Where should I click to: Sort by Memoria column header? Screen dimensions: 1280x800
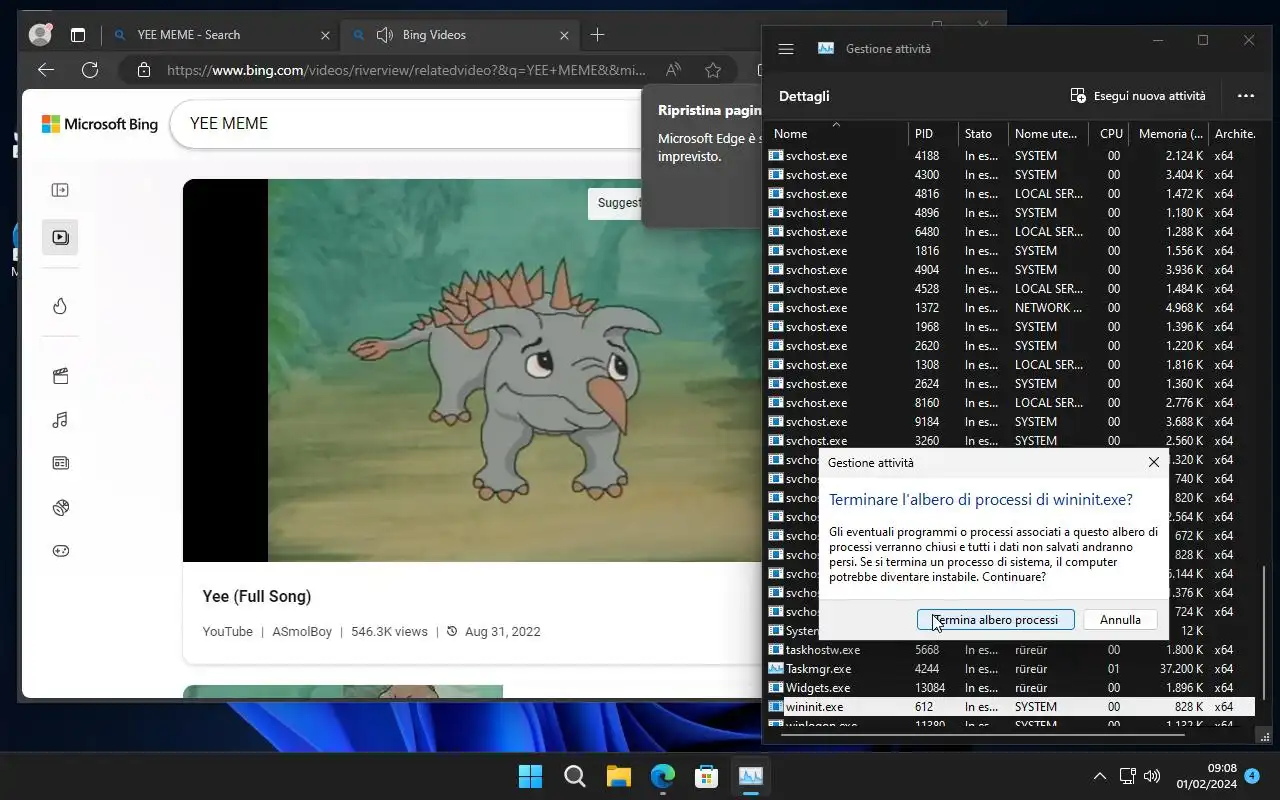click(1169, 133)
